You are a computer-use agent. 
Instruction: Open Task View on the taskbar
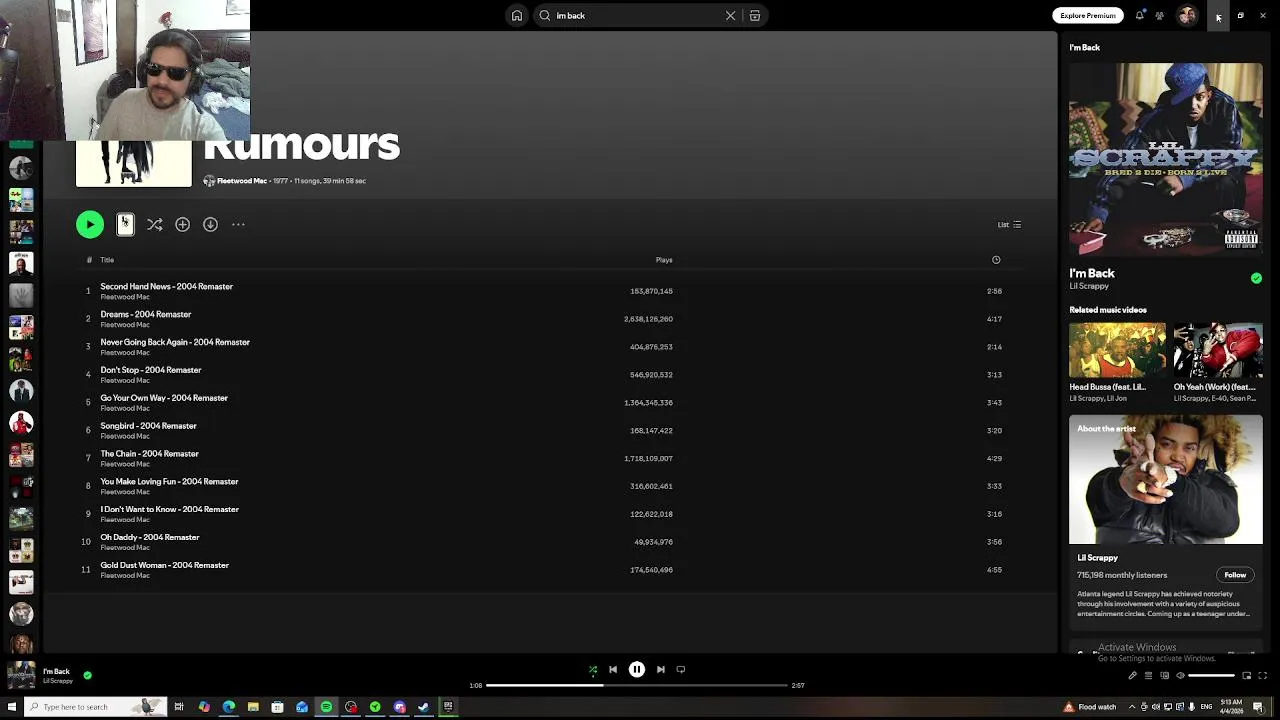click(179, 707)
